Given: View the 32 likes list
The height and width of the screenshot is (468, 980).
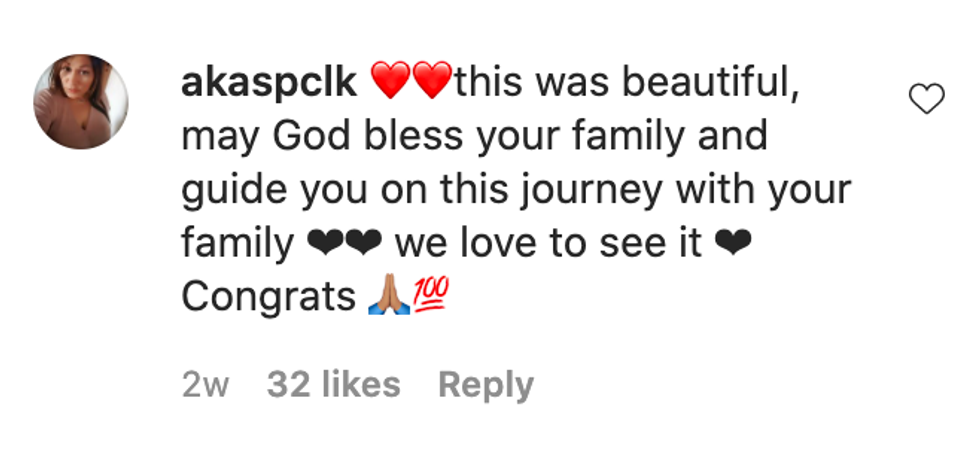Looking at the screenshot, I should click(333, 384).
